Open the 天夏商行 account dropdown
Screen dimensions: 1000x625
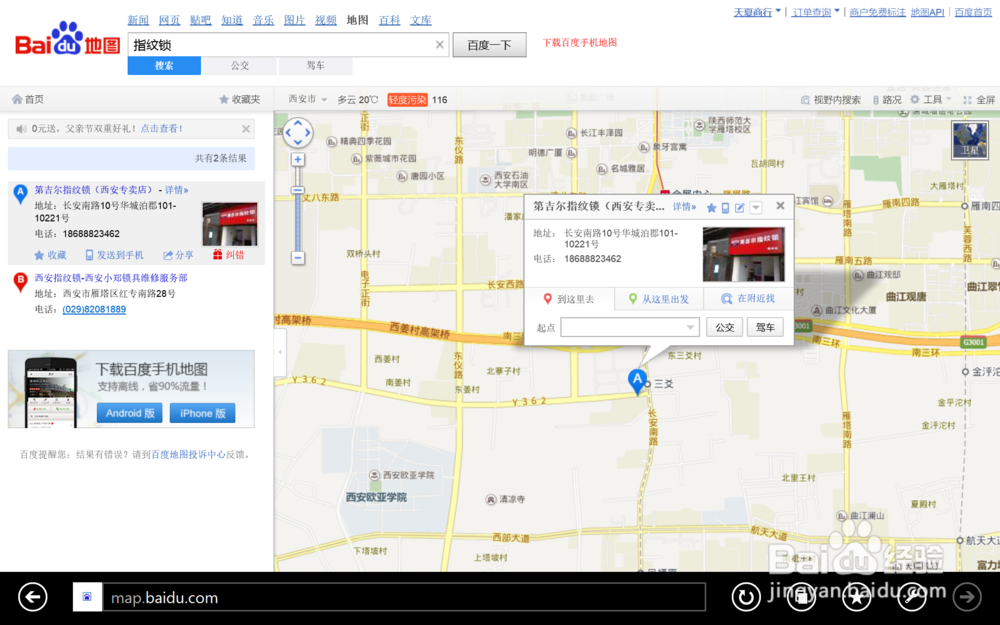757,12
